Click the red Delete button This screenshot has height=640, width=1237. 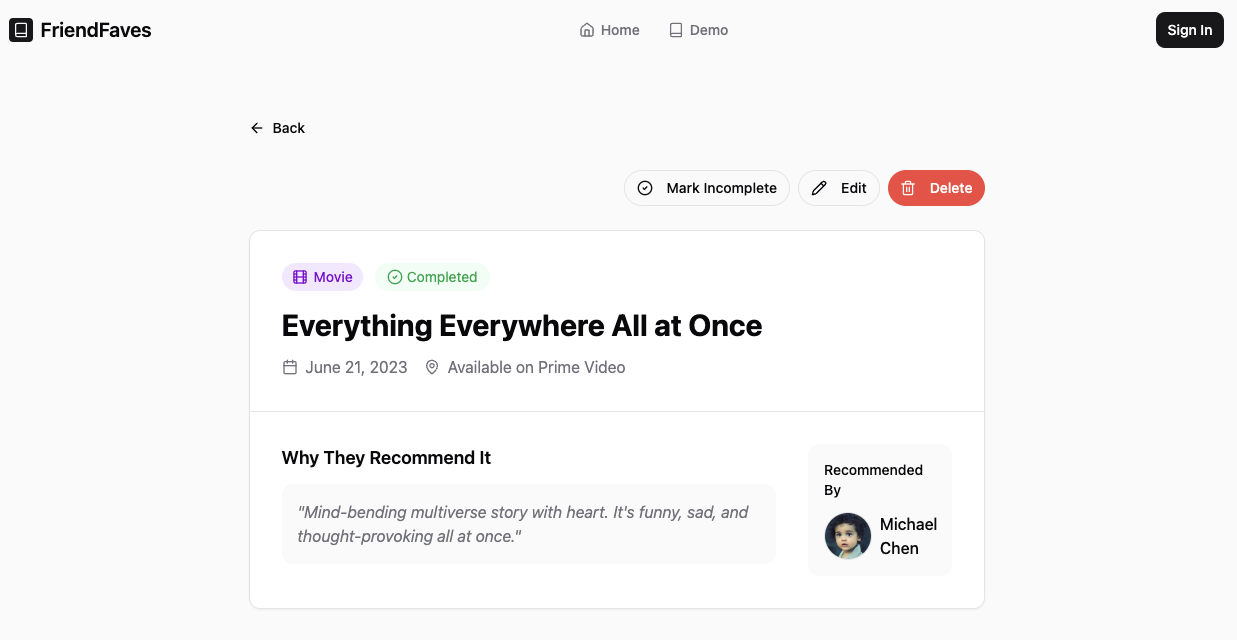pyautogui.click(x=936, y=188)
